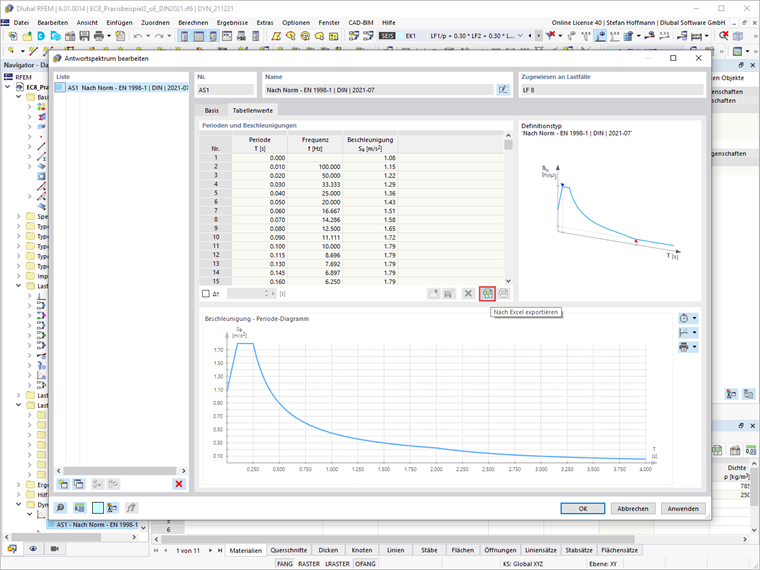The width and height of the screenshot is (760, 570).
Task: Go to the next load case with the right arrow
Action: tap(538, 36)
